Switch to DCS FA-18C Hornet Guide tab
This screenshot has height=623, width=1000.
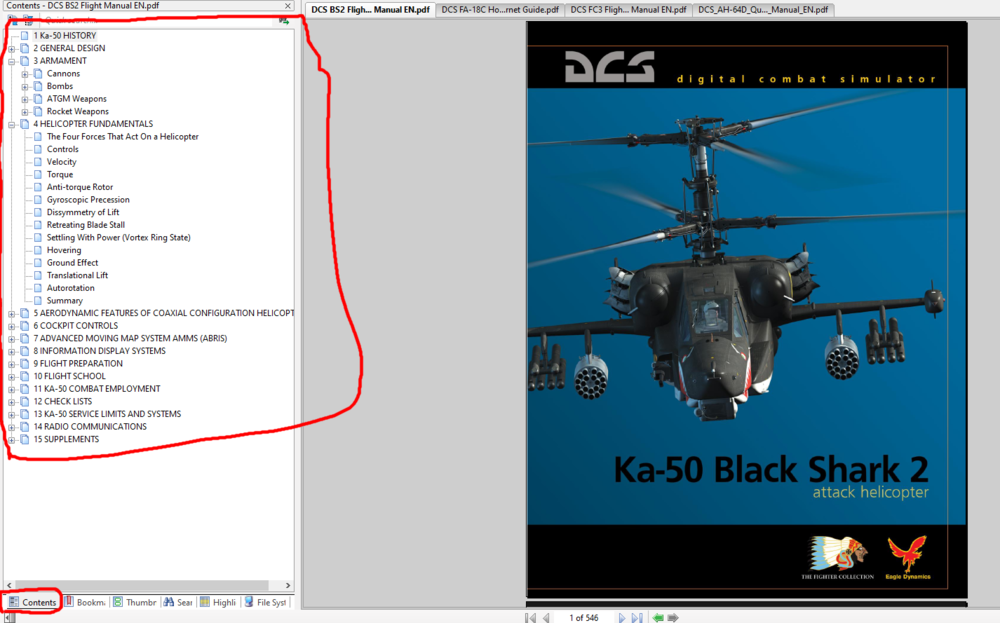500,10
